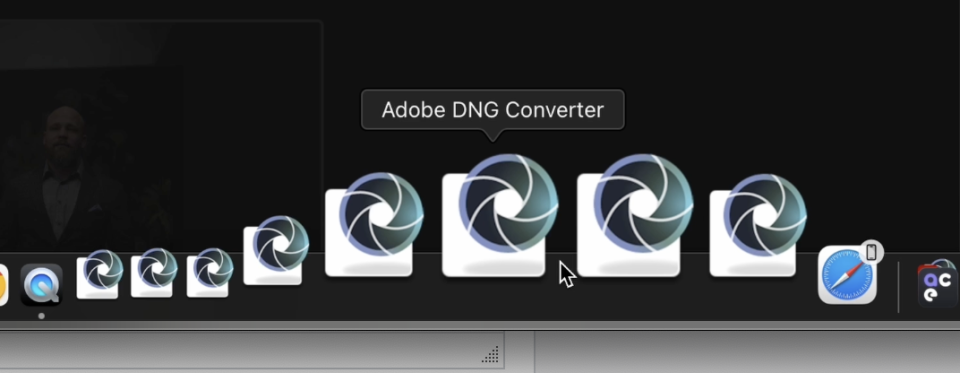Open Safari from the Dock
The image size is (960, 373).
pos(847,276)
